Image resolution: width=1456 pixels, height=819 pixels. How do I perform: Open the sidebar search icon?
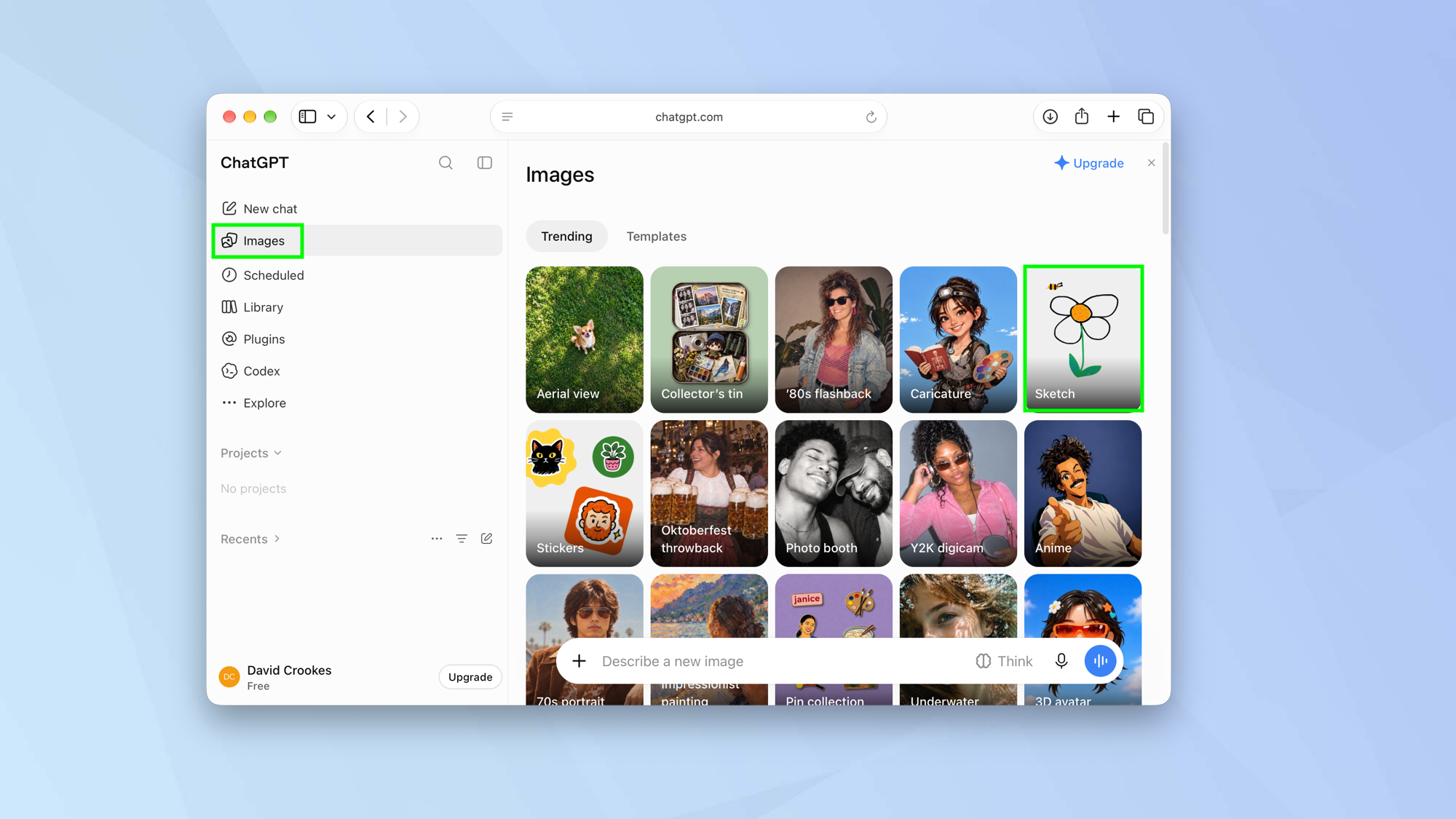click(x=446, y=163)
